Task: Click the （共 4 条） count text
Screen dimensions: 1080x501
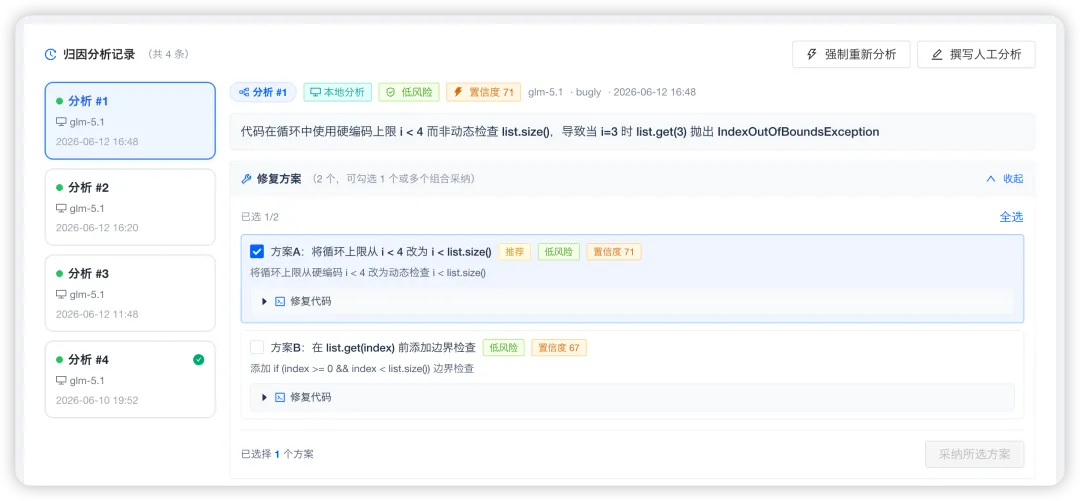Action: tap(169, 54)
